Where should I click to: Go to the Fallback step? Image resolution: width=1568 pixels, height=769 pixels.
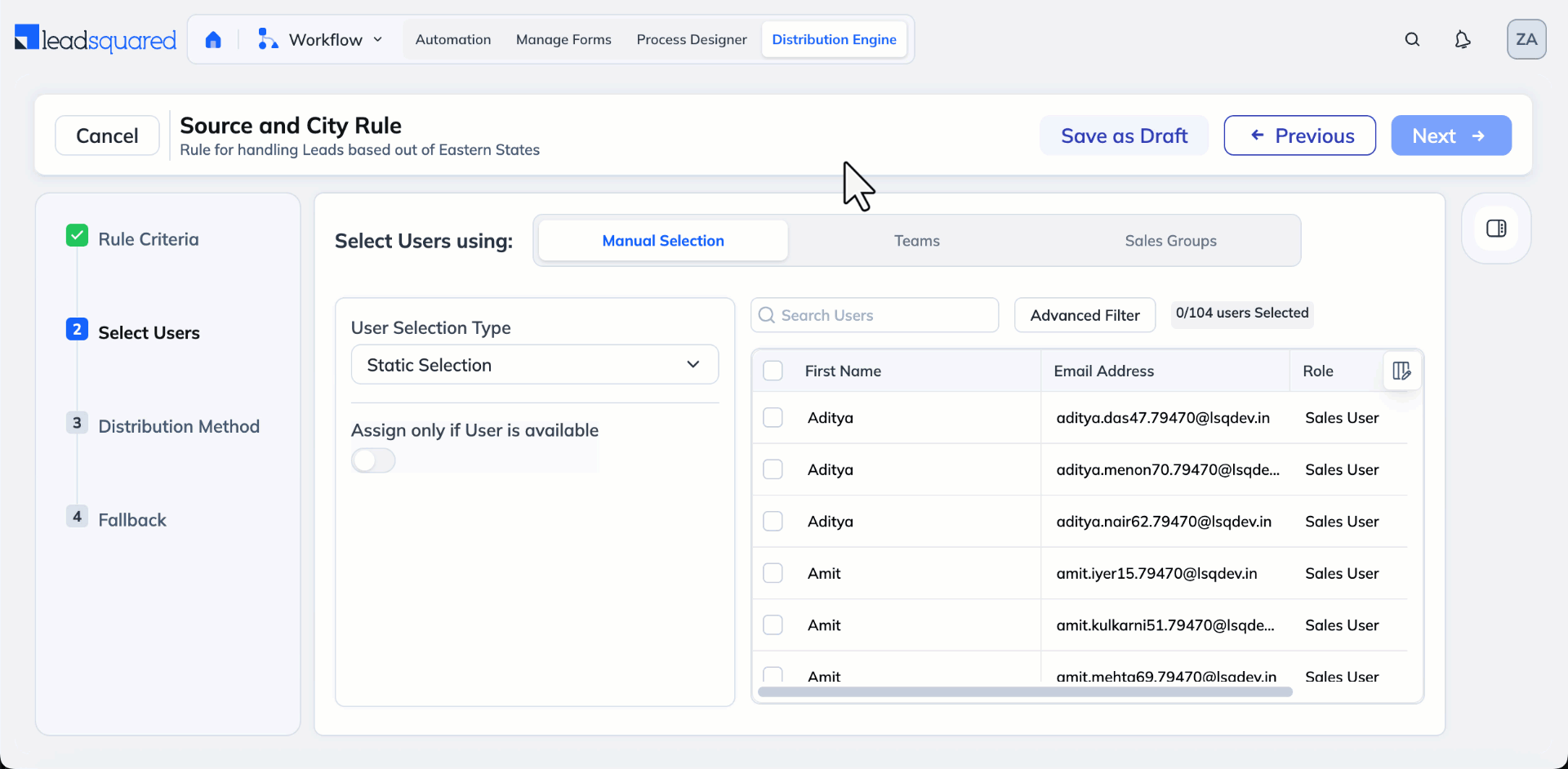(132, 520)
